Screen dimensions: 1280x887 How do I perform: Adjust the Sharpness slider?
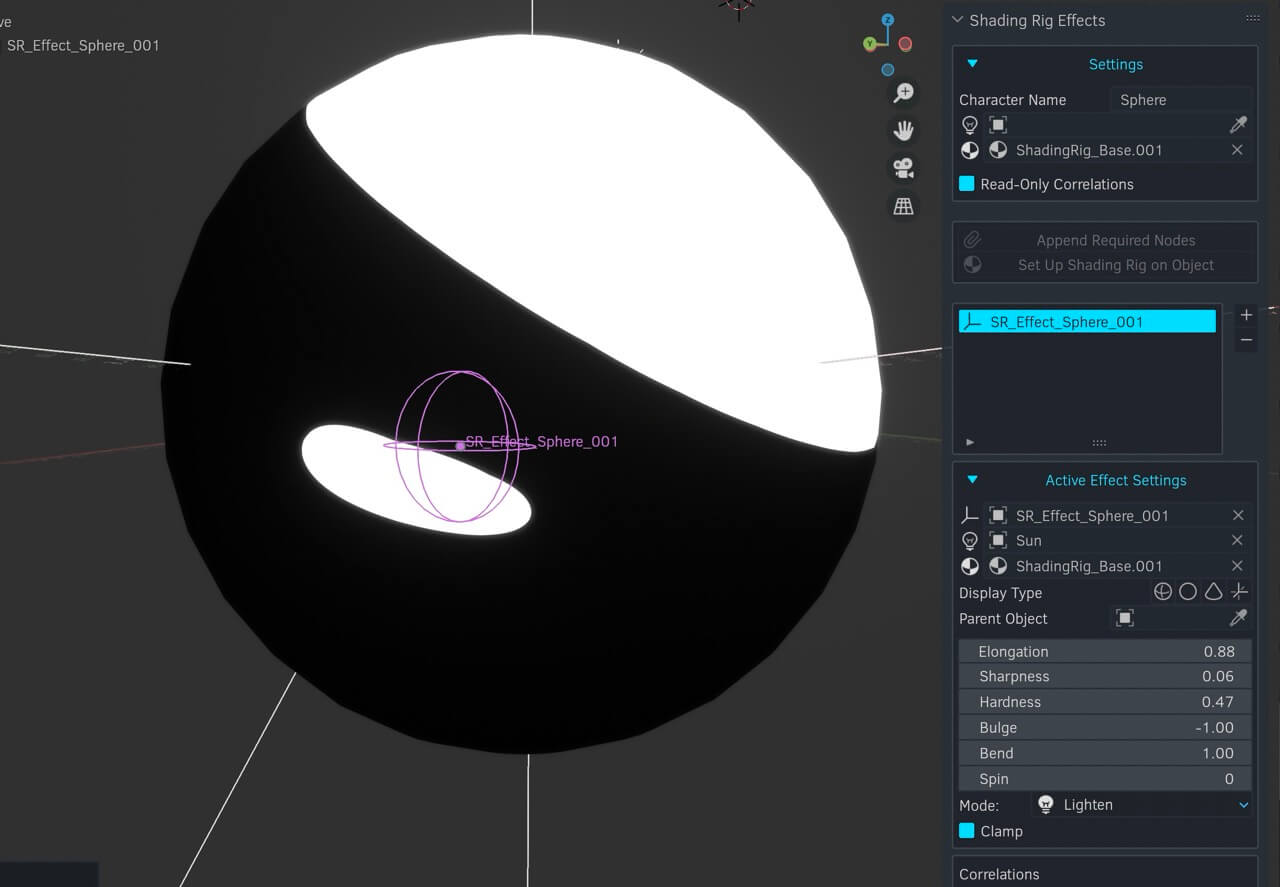[x=1105, y=676]
